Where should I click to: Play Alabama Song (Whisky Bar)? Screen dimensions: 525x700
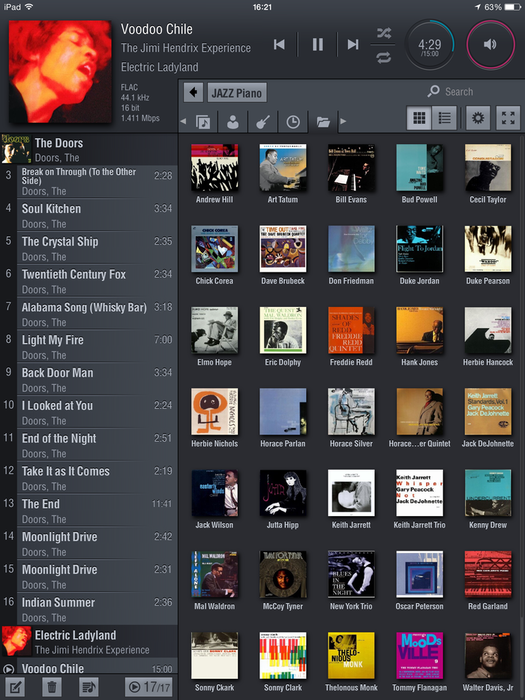click(x=89, y=314)
